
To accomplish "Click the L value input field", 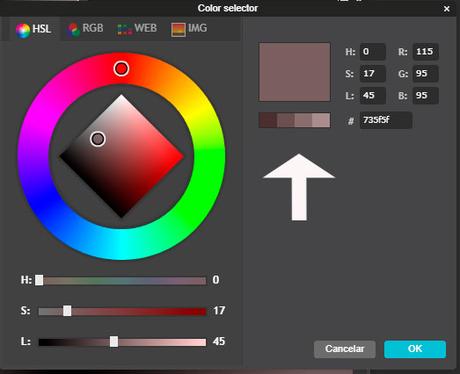I will coord(373,96).
